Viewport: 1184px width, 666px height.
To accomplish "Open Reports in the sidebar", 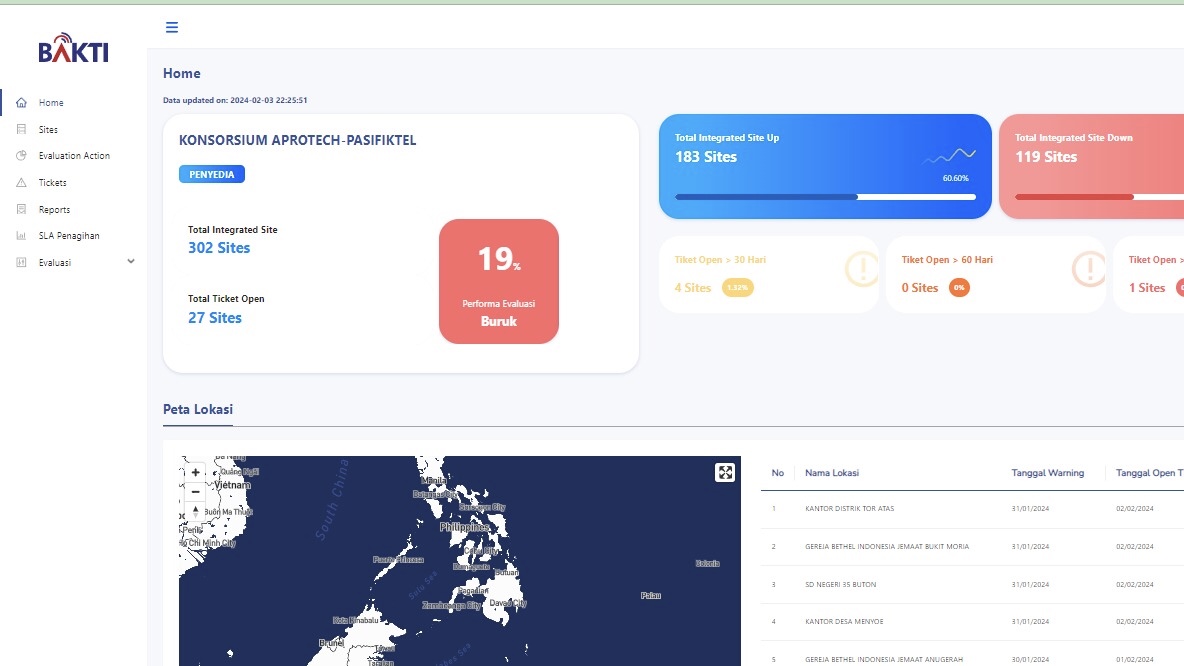I will (x=54, y=210).
